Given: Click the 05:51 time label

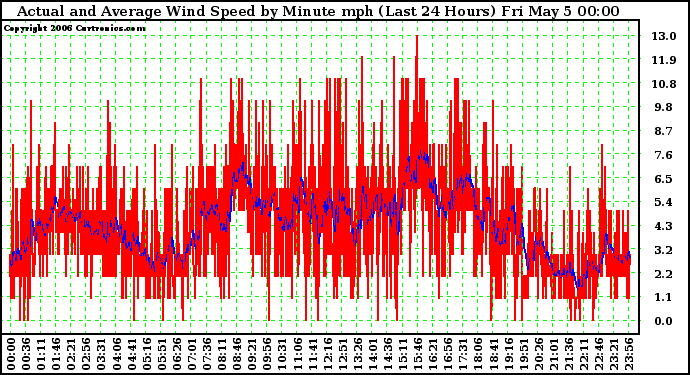Looking at the screenshot, I should click(161, 354).
